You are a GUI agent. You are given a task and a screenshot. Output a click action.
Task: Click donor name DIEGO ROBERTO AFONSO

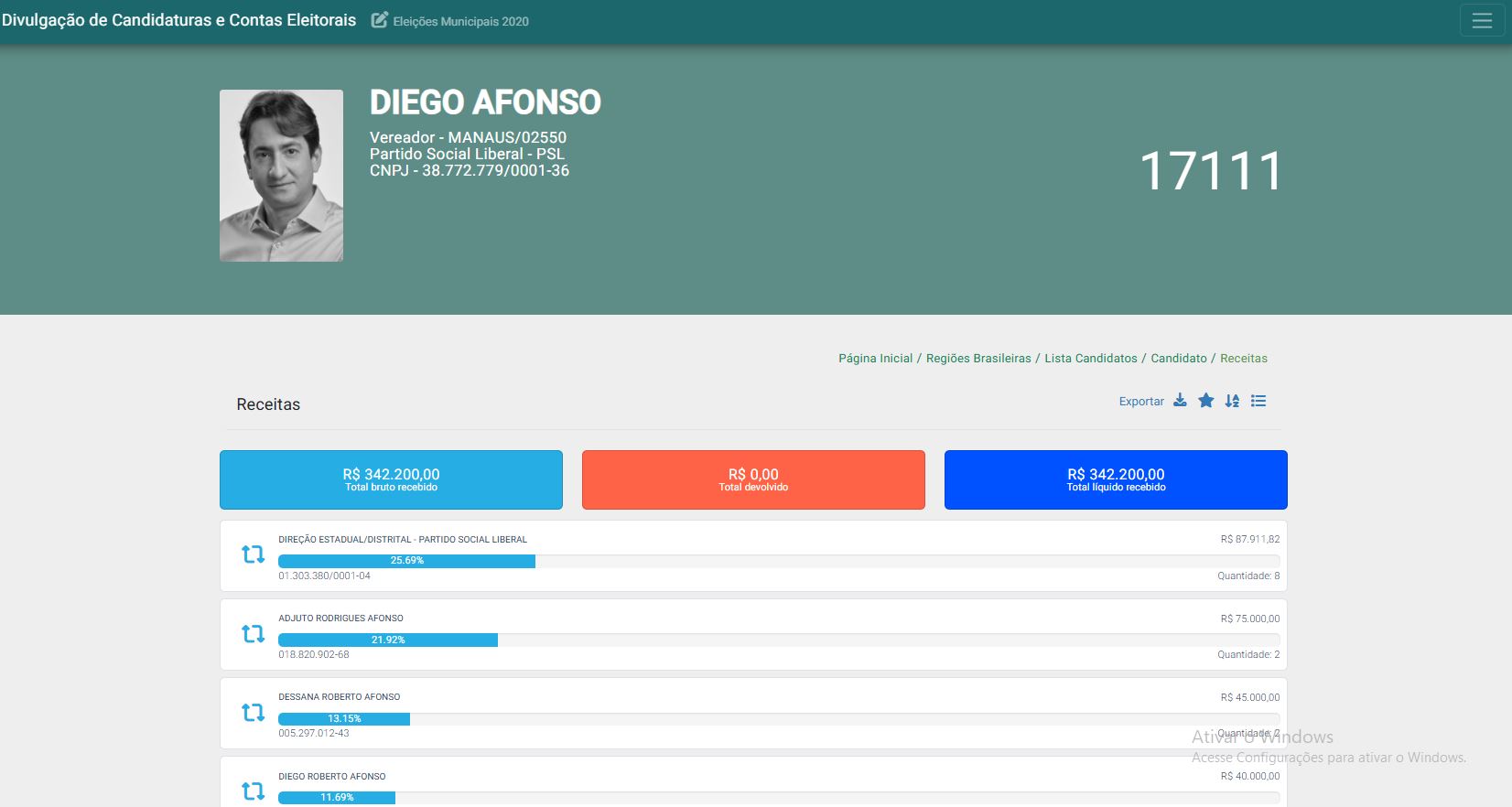(332, 777)
